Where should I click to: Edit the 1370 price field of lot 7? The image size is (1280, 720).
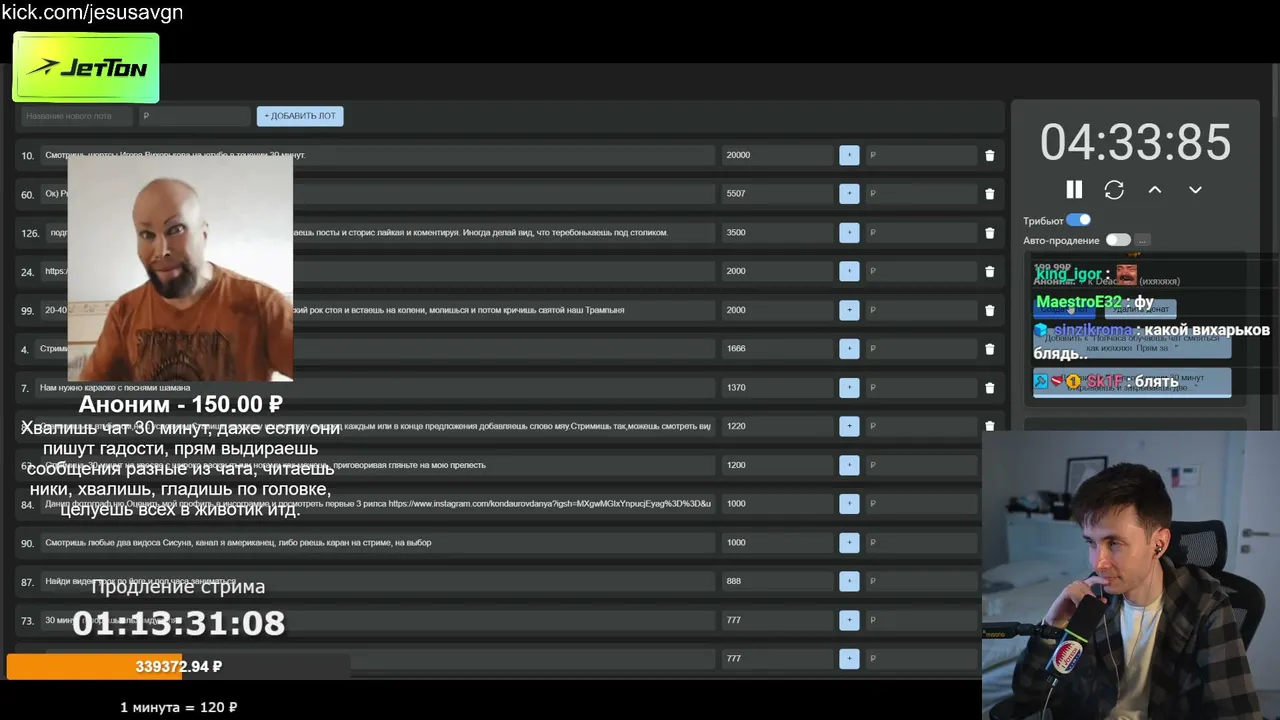[777, 387]
